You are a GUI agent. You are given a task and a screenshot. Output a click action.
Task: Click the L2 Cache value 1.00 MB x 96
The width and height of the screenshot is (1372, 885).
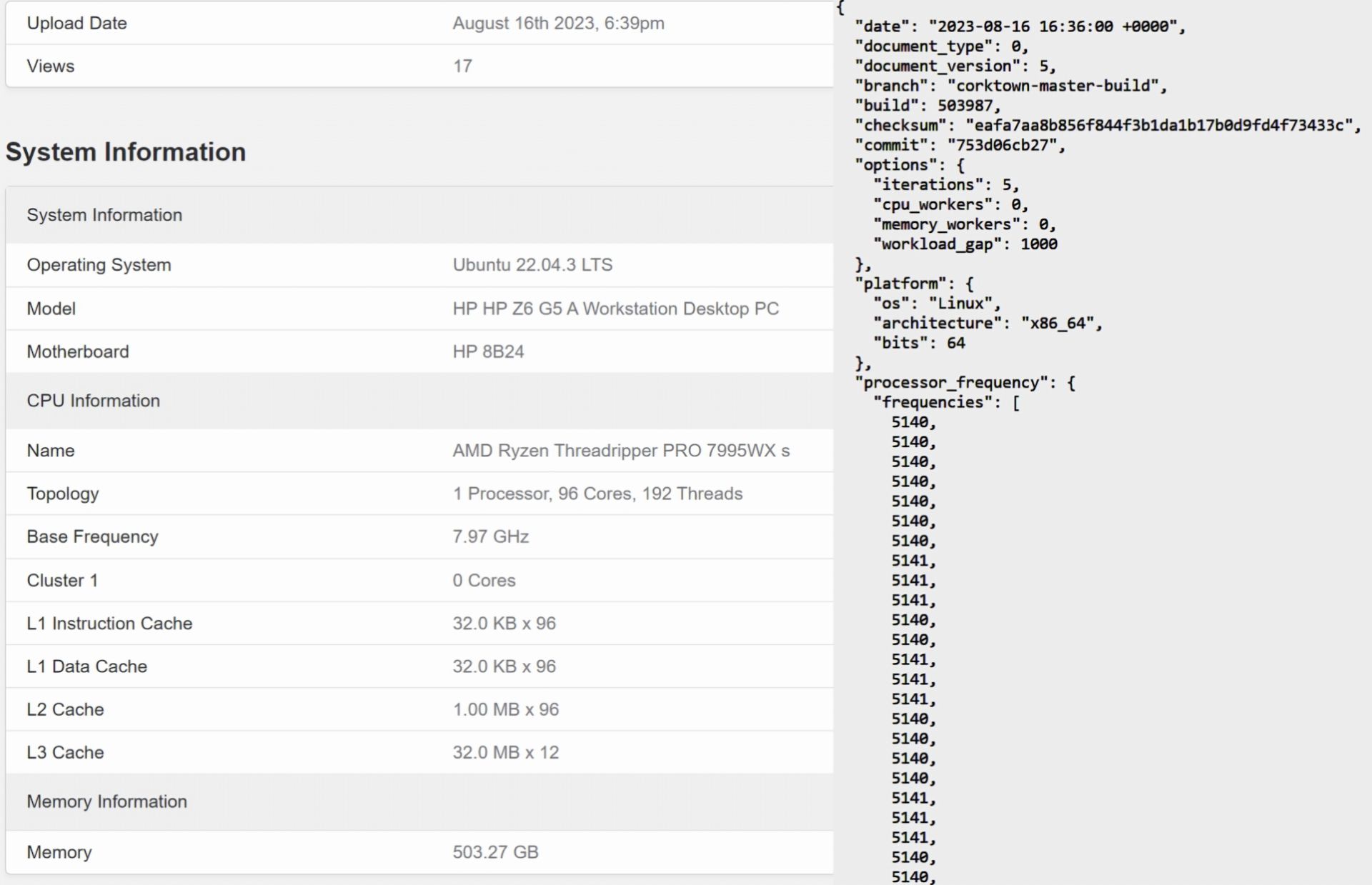(505, 709)
